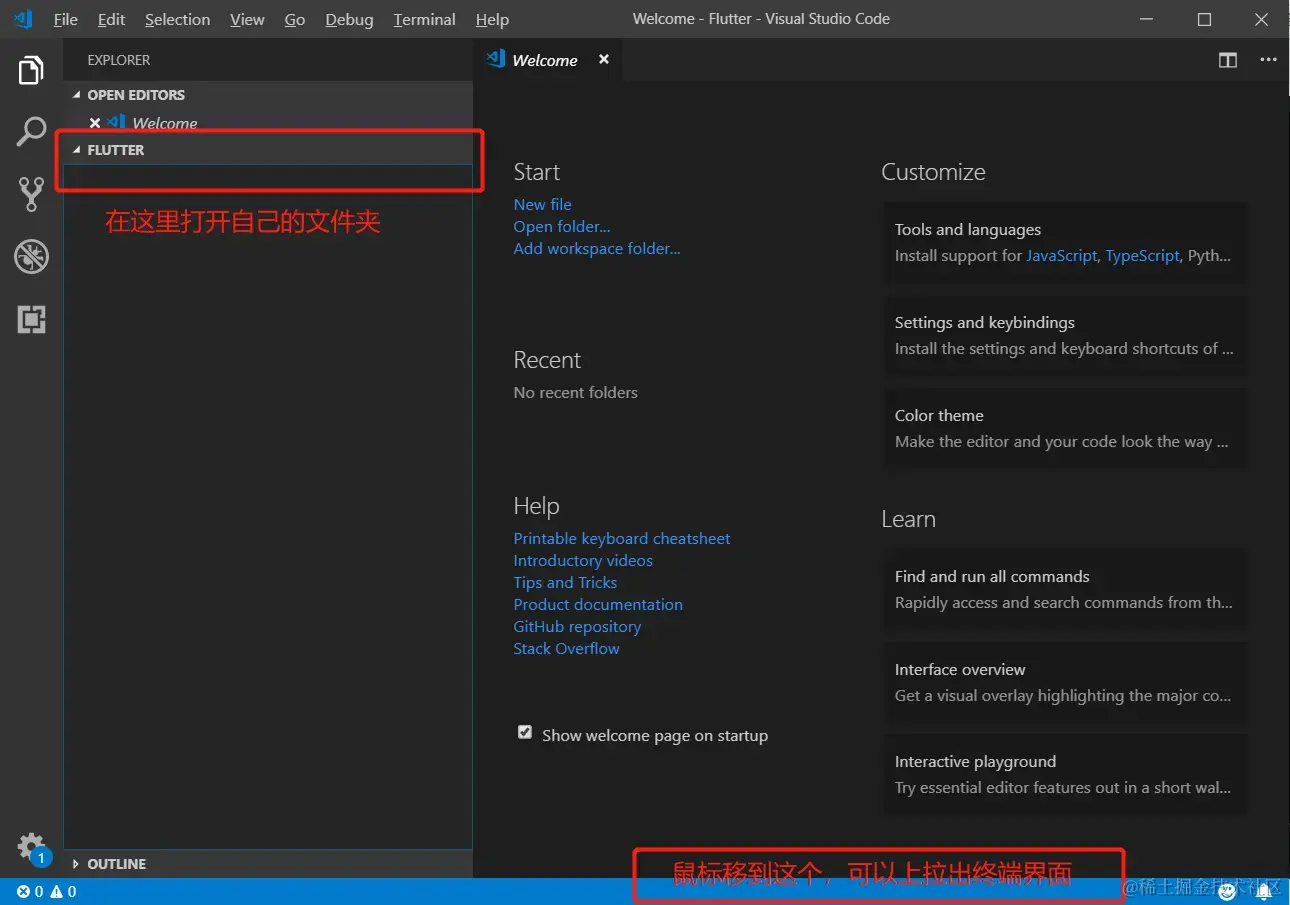Image resolution: width=1290 pixels, height=905 pixels.
Task: Click the EXPLORER panel title
Action: coord(118,60)
